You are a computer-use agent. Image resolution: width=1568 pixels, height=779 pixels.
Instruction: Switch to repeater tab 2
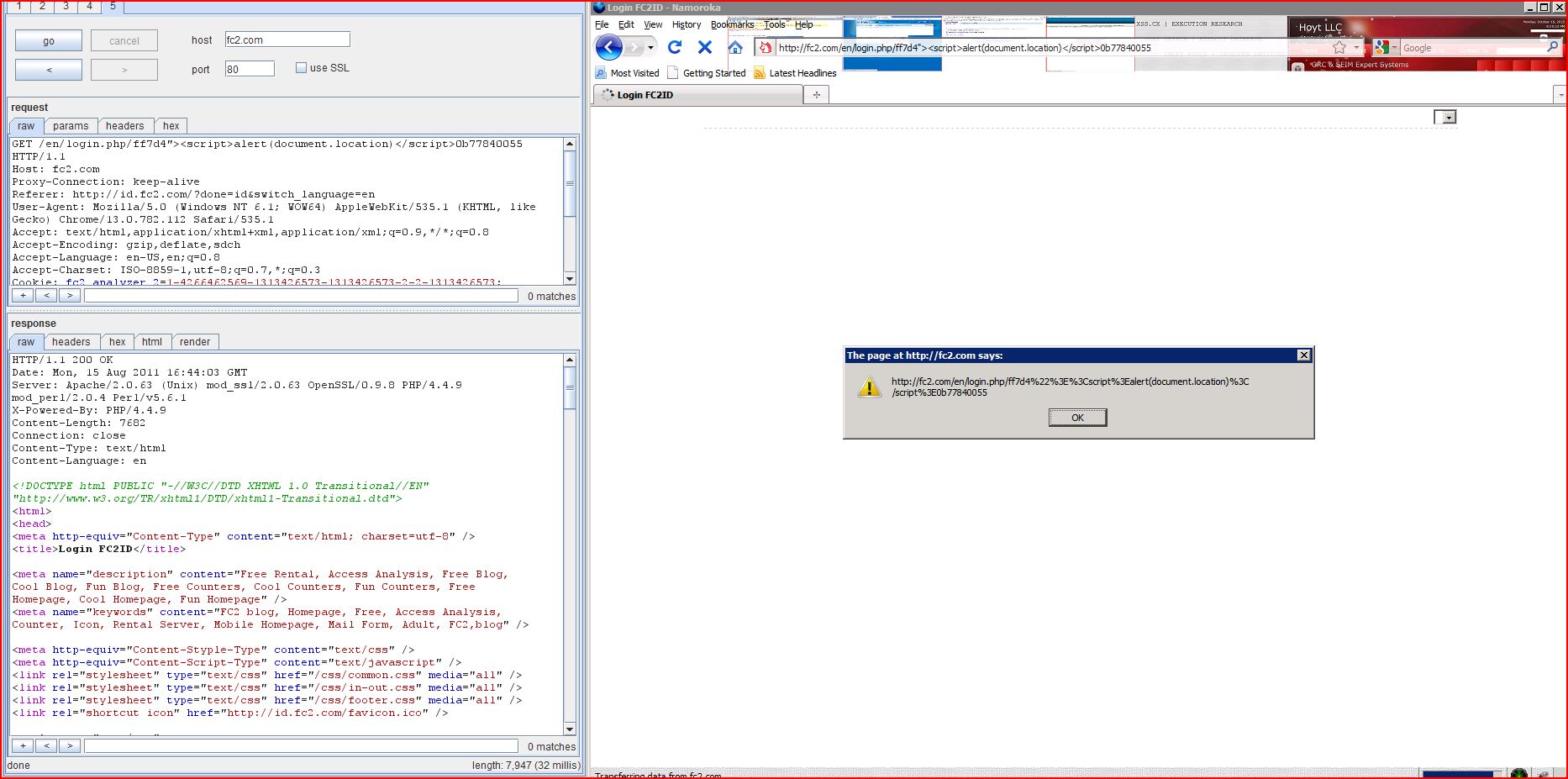pos(42,6)
